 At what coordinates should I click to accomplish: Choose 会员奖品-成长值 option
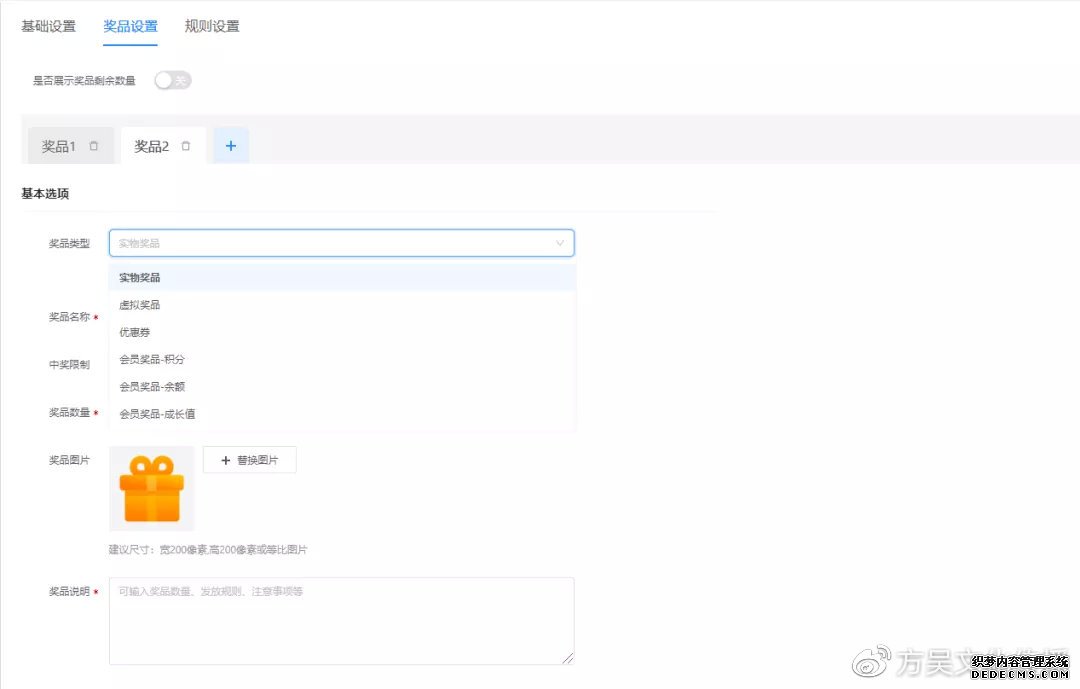(342, 413)
